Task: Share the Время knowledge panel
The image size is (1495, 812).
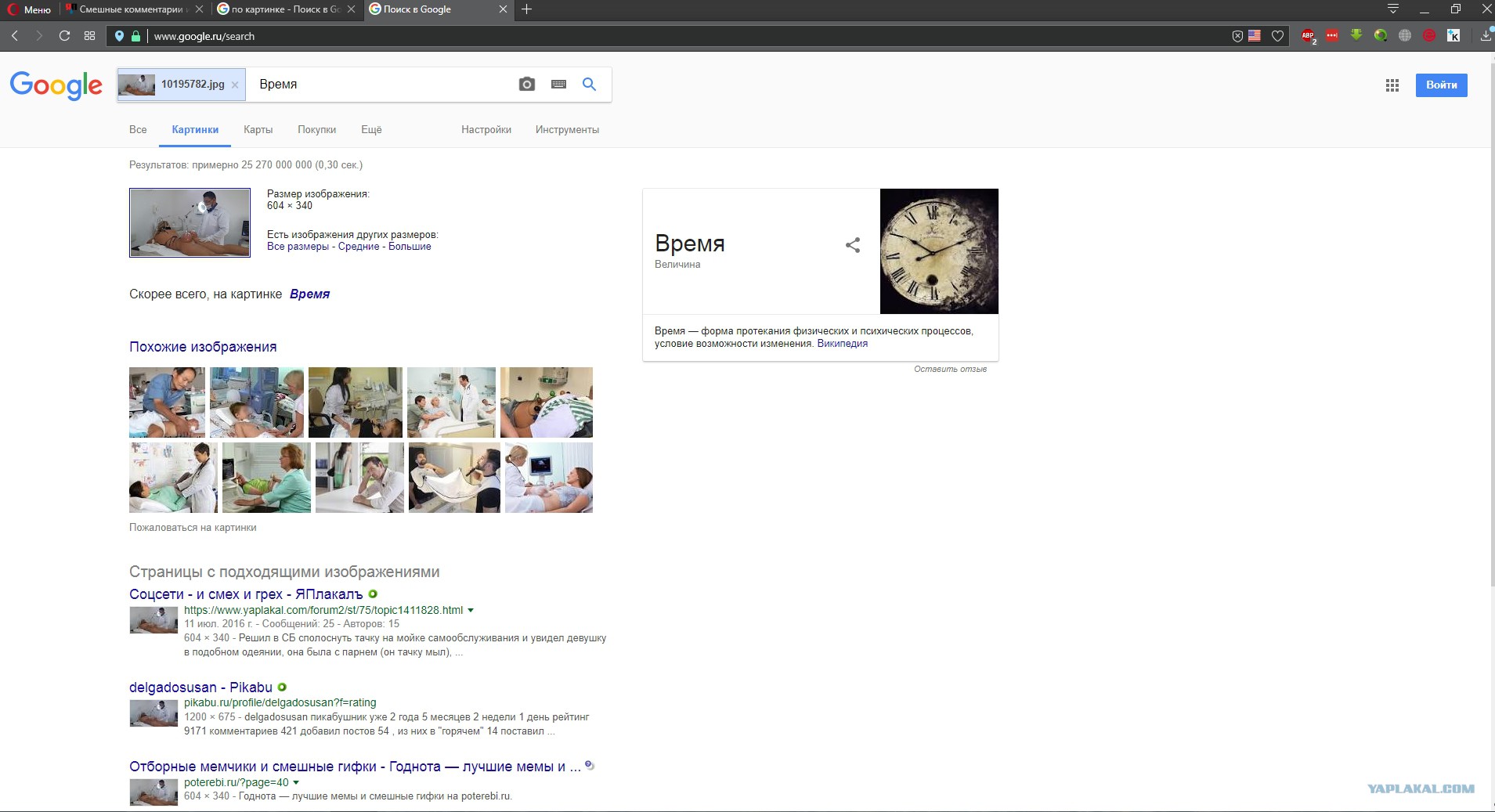Action: [x=853, y=245]
